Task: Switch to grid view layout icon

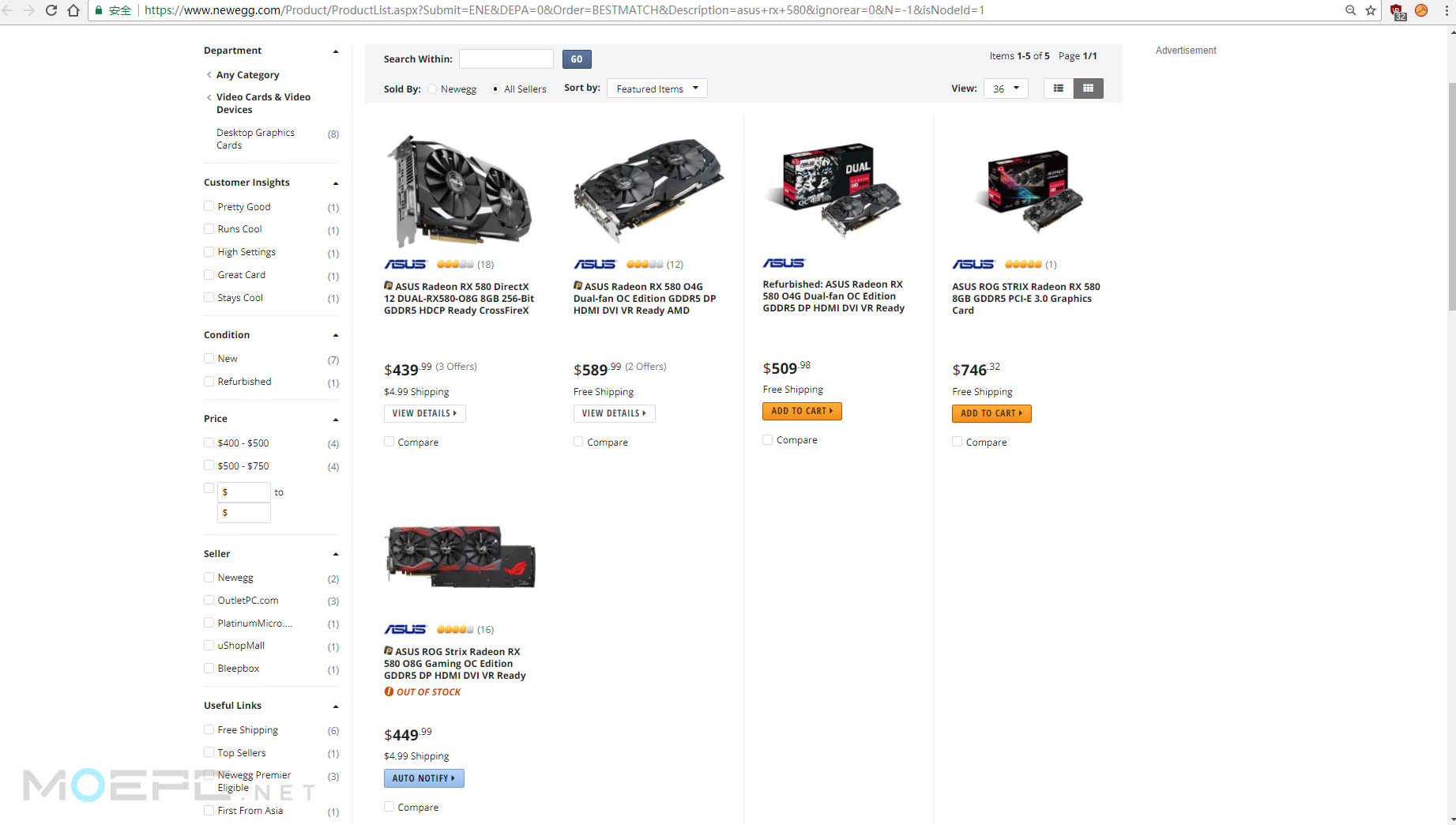Action: 1088,89
